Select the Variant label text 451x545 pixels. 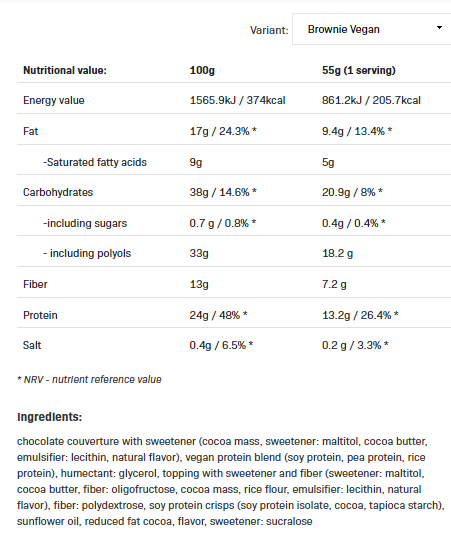pos(269,30)
